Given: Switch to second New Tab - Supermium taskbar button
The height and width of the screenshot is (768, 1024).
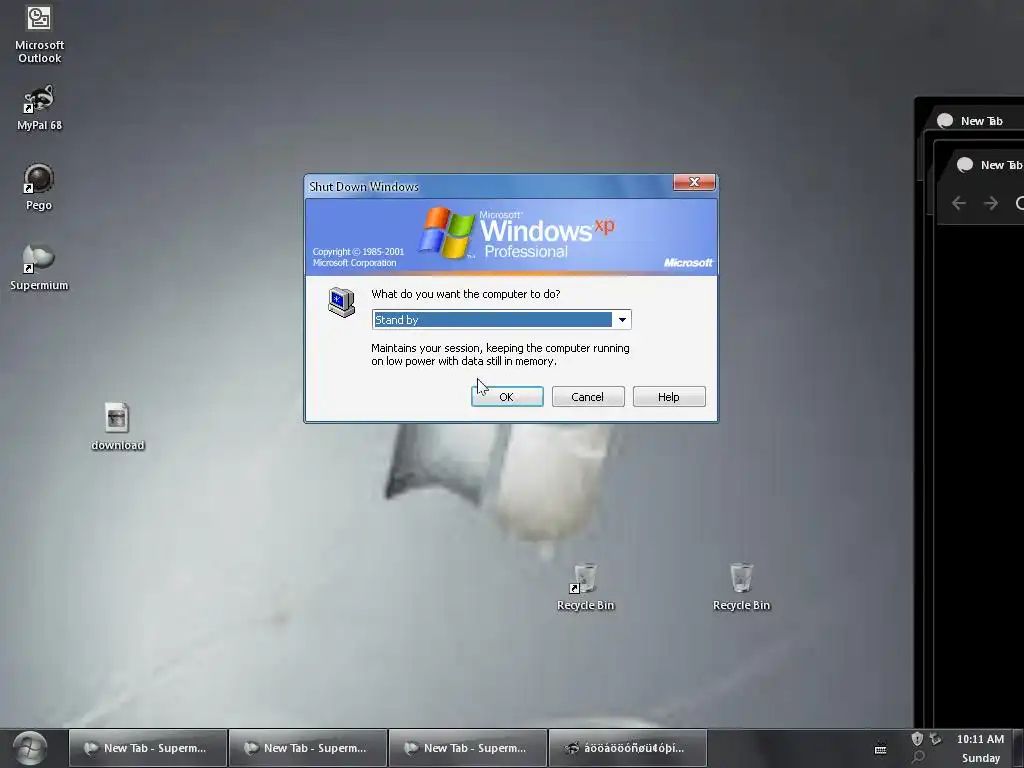Looking at the screenshot, I should coord(308,748).
